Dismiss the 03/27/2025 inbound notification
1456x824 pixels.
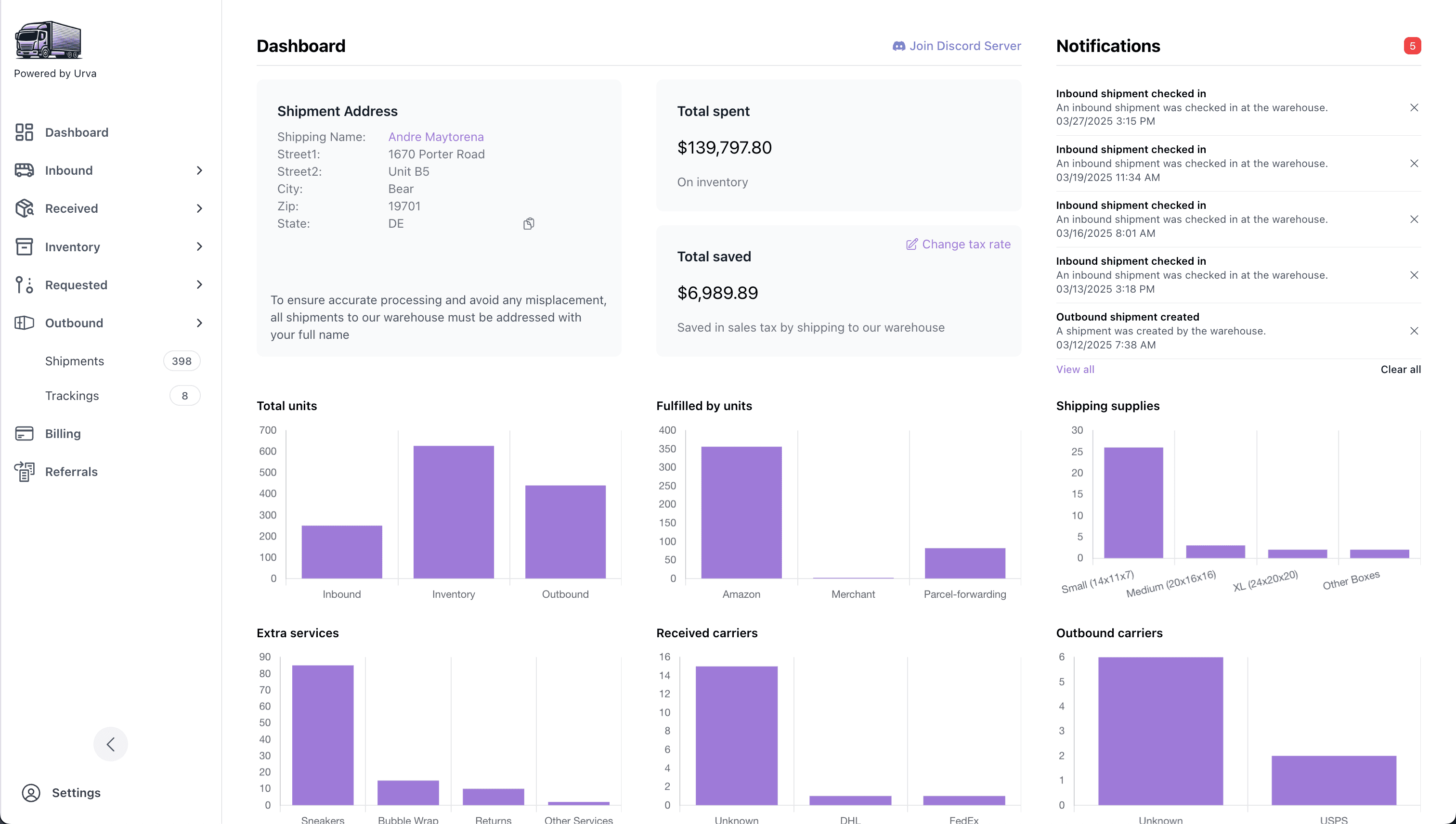pyautogui.click(x=1414, y=107)
